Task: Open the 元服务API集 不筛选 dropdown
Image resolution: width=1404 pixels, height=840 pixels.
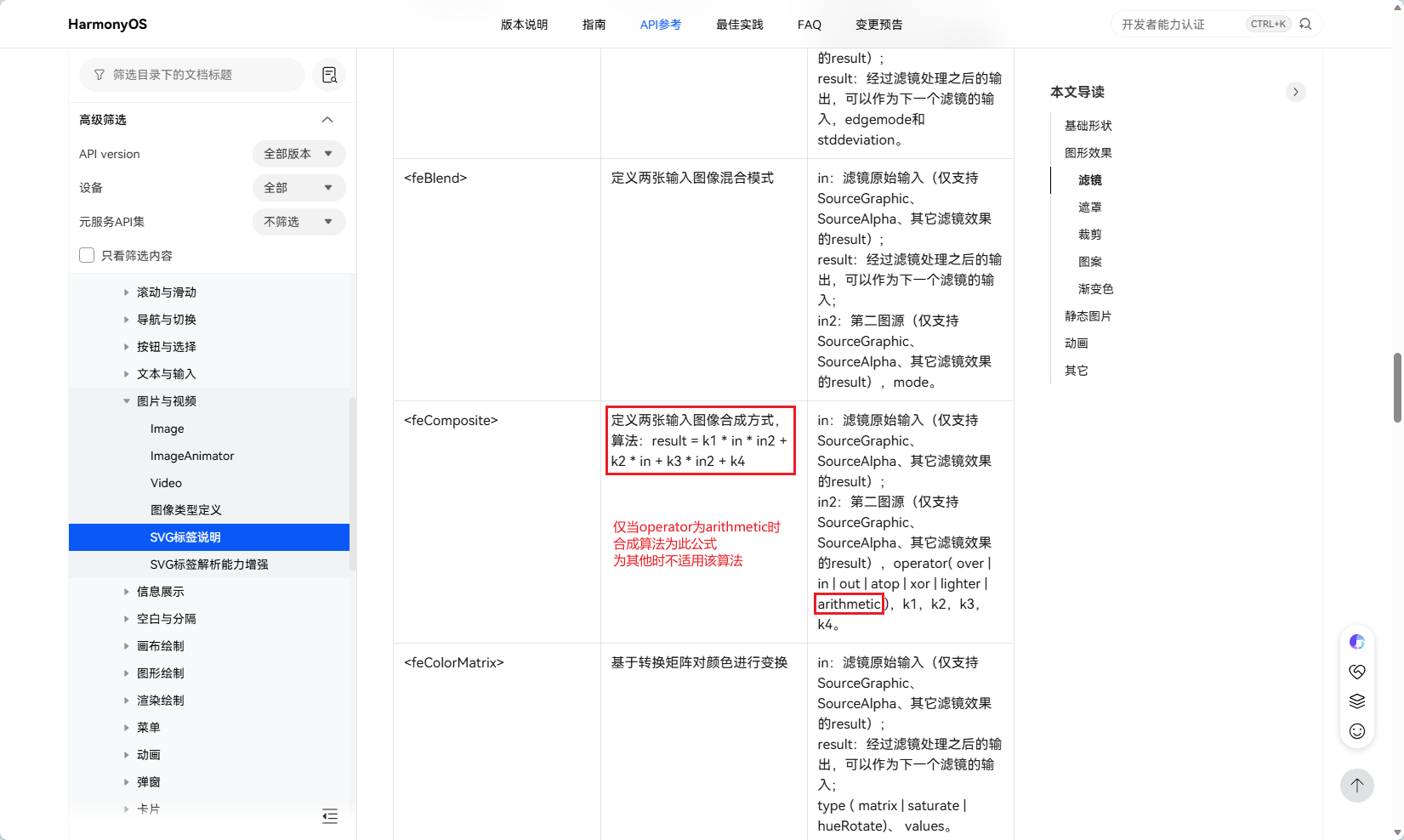Action: 299,222
